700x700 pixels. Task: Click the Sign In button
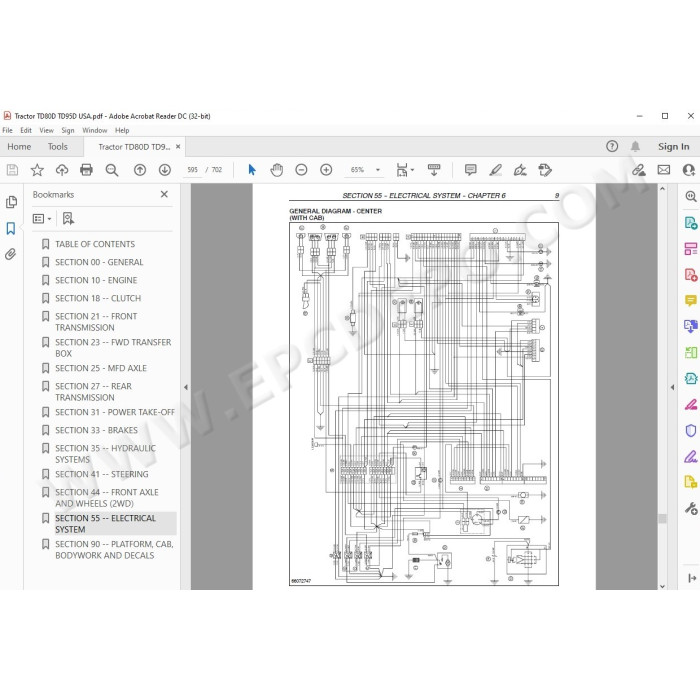point(673,146)
